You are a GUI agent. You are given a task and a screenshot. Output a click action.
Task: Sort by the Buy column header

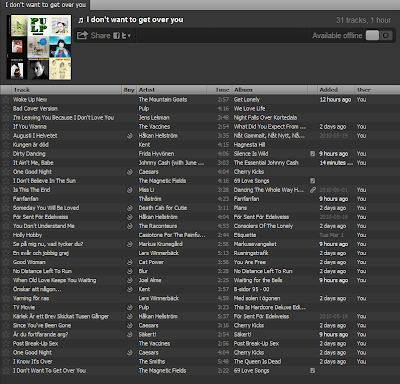coord(129,90)
